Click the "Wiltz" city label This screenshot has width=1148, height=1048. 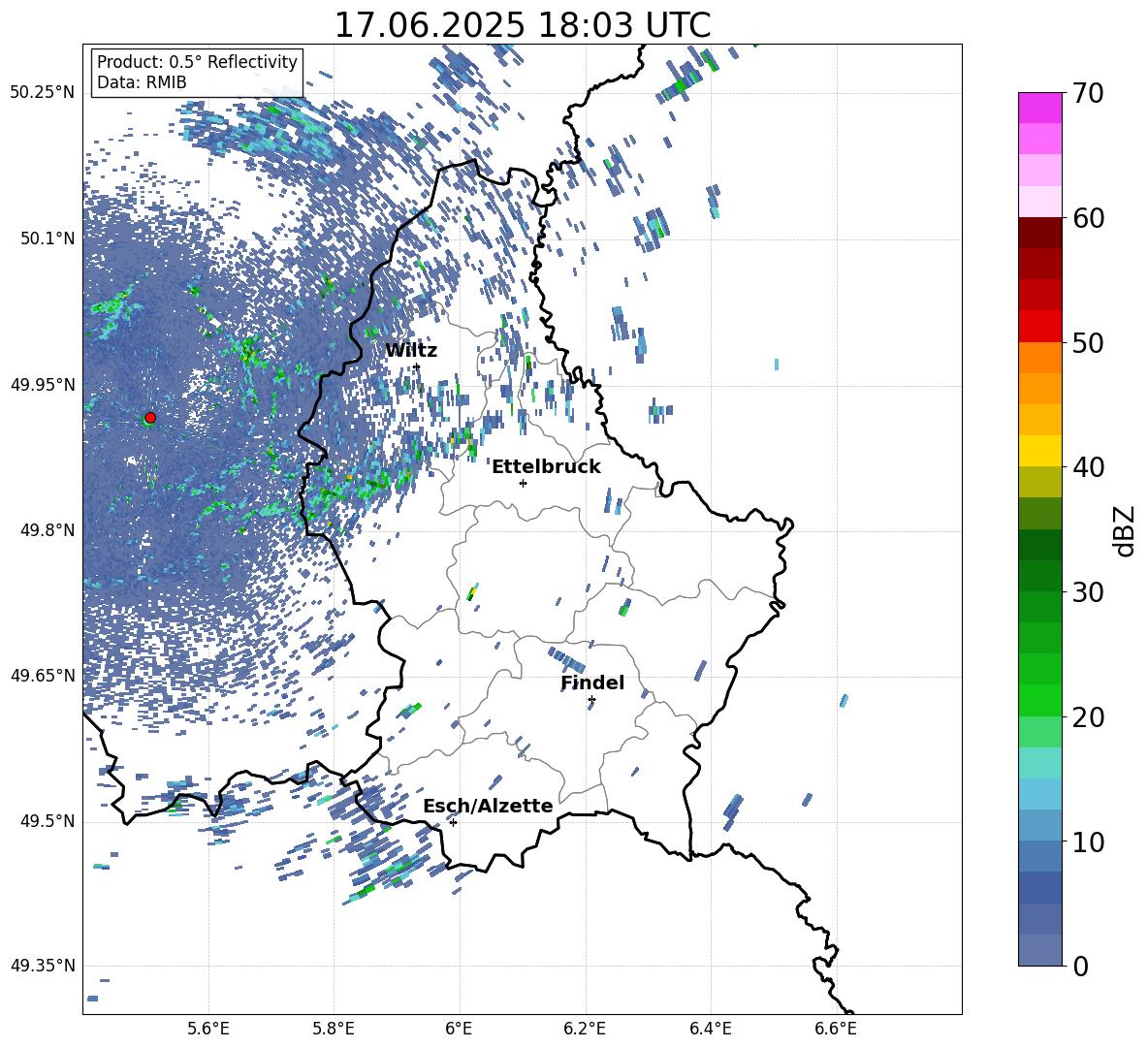coord(411,351)
